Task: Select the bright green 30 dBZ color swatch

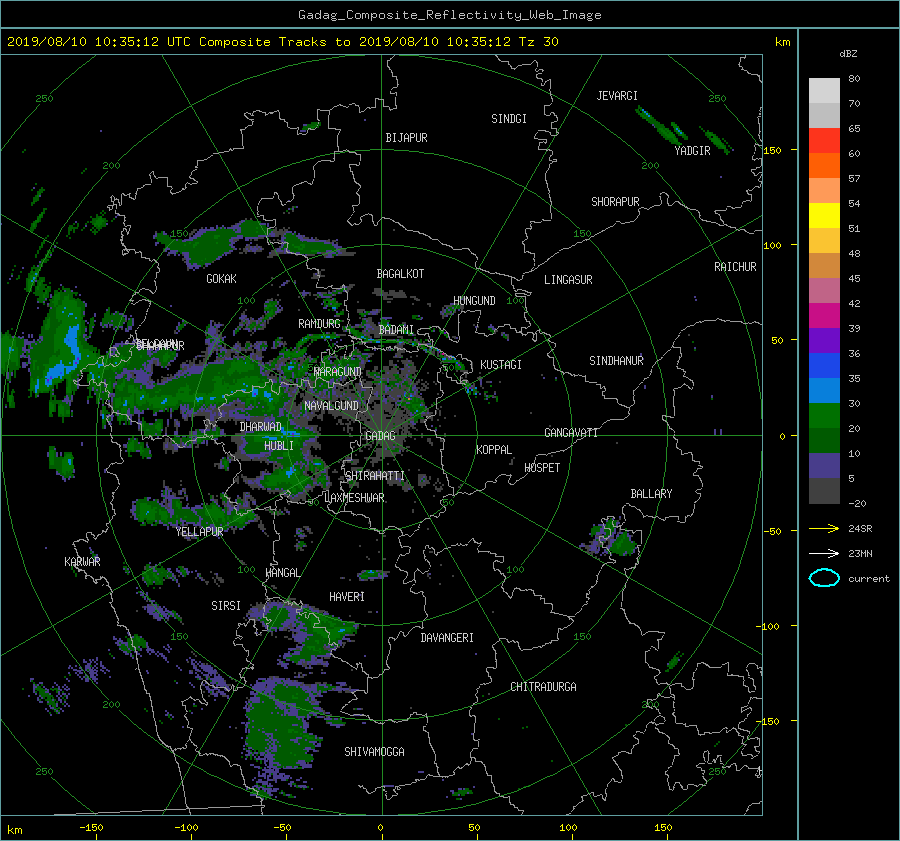Action: [824, 416]
